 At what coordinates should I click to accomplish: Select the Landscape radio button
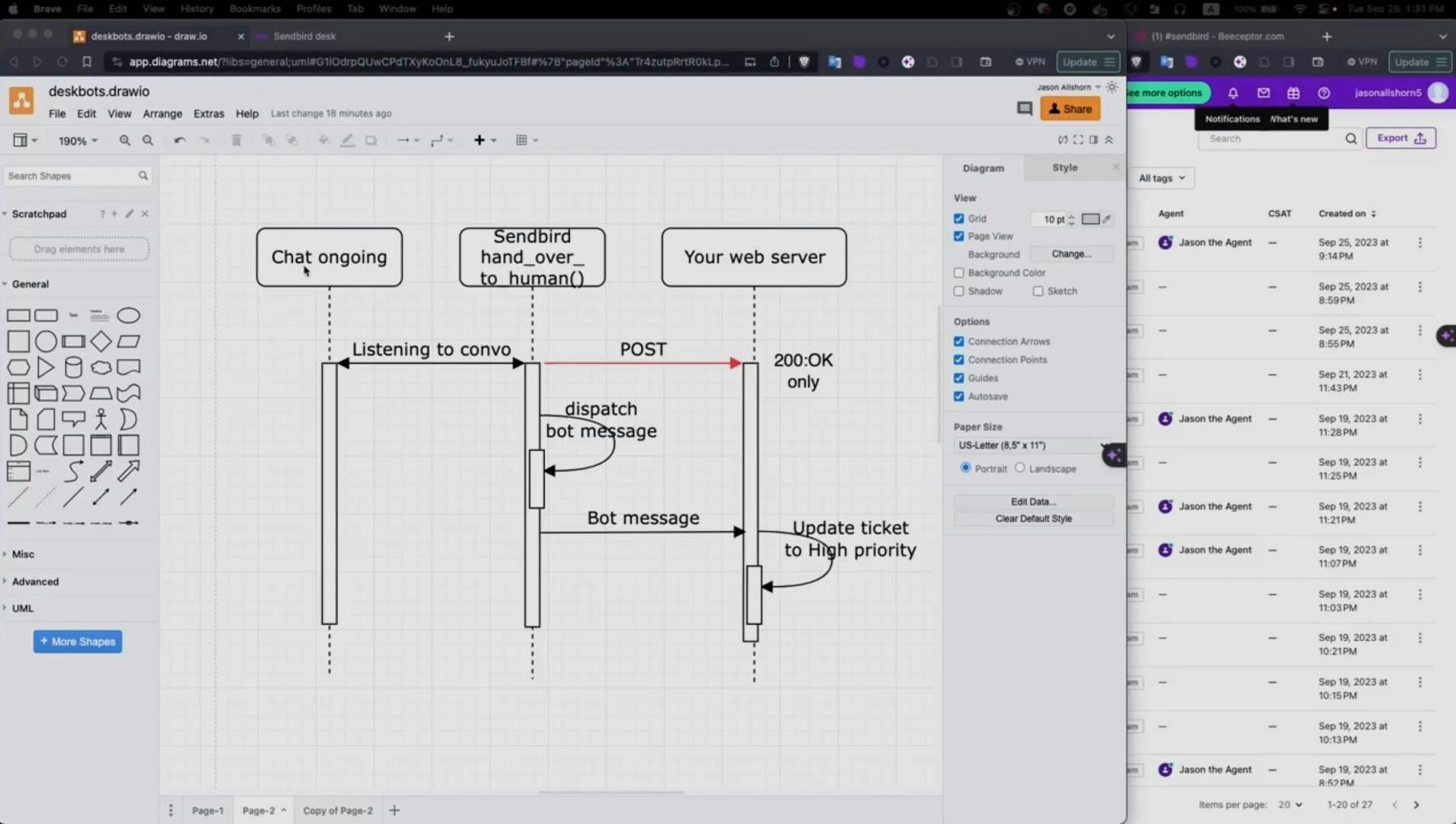(1020, 468)
